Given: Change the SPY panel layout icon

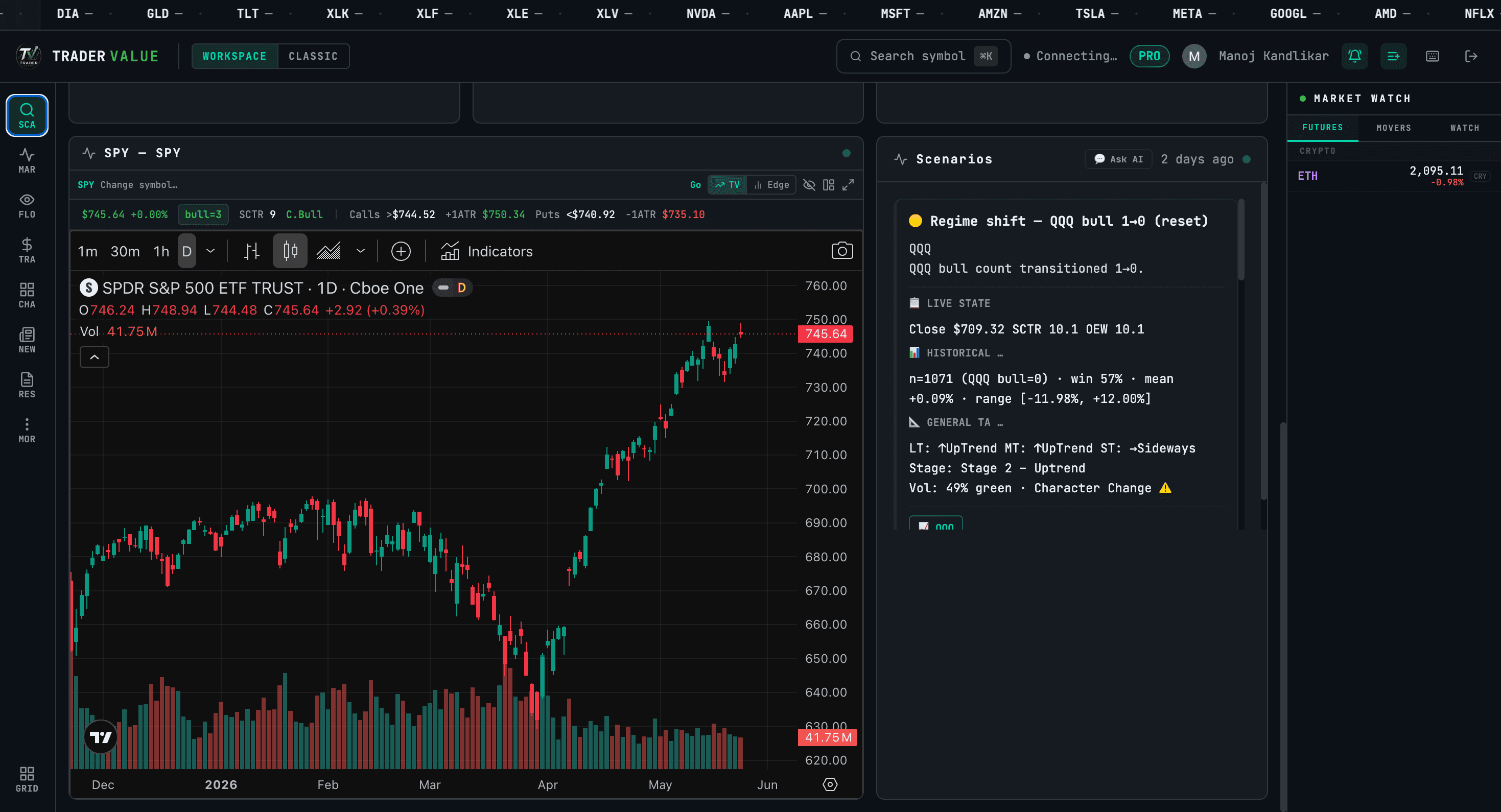Looking at the screenshot, I should (829, 185).
